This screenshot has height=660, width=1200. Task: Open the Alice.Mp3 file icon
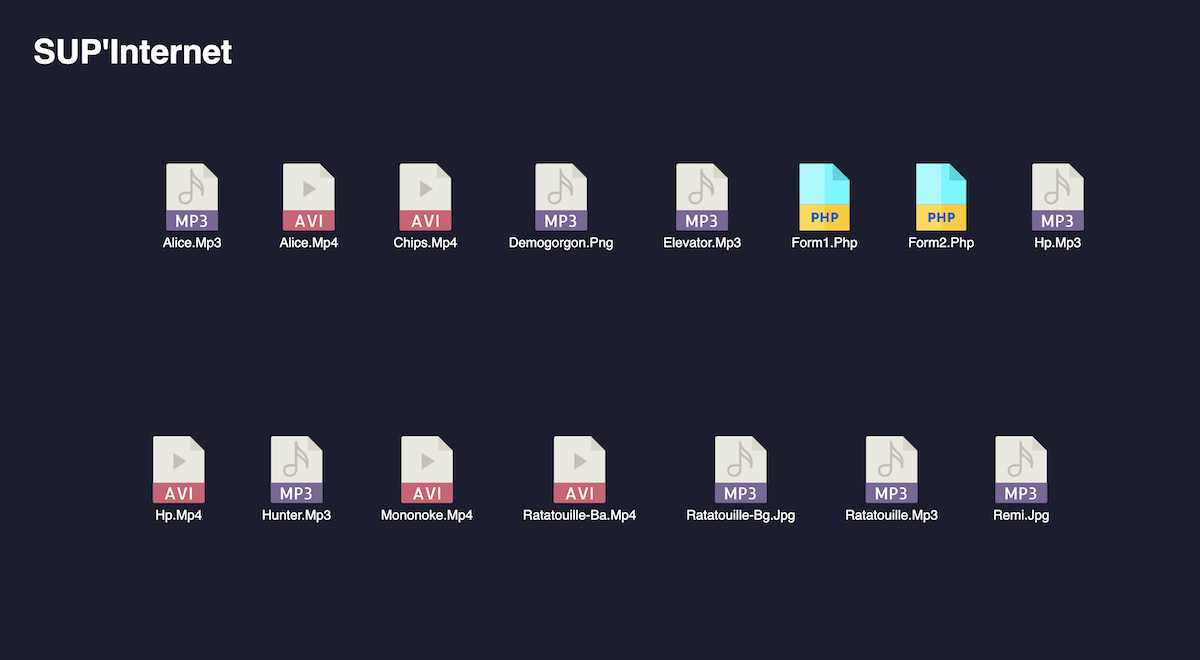[192, 197]
